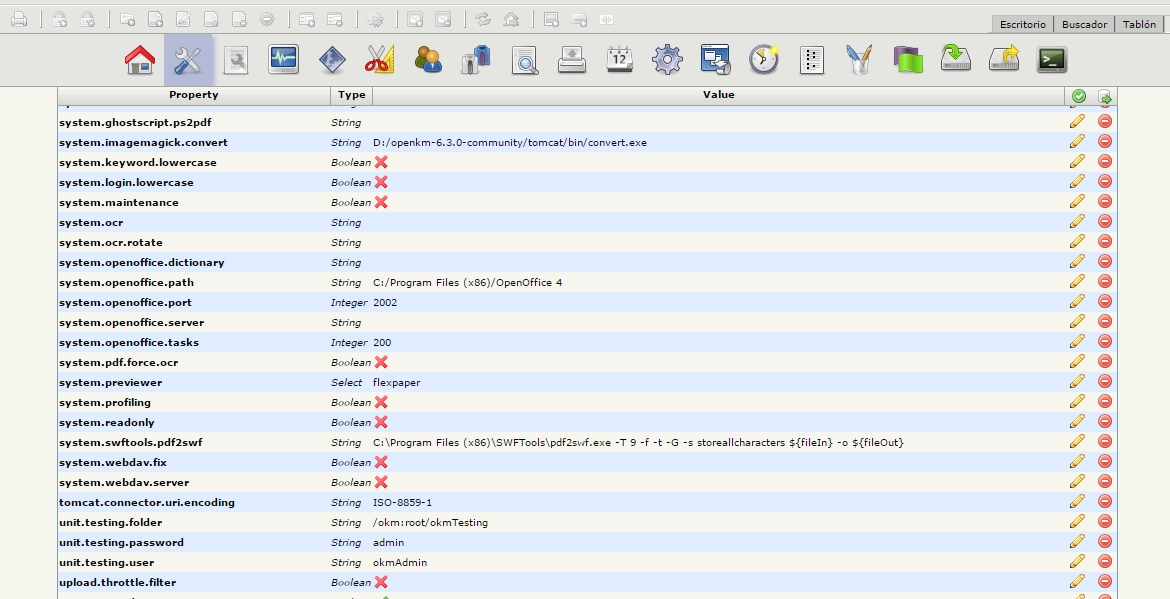
Task: Switch to the Escritorio tab
Action: [x=1022, y=24]
